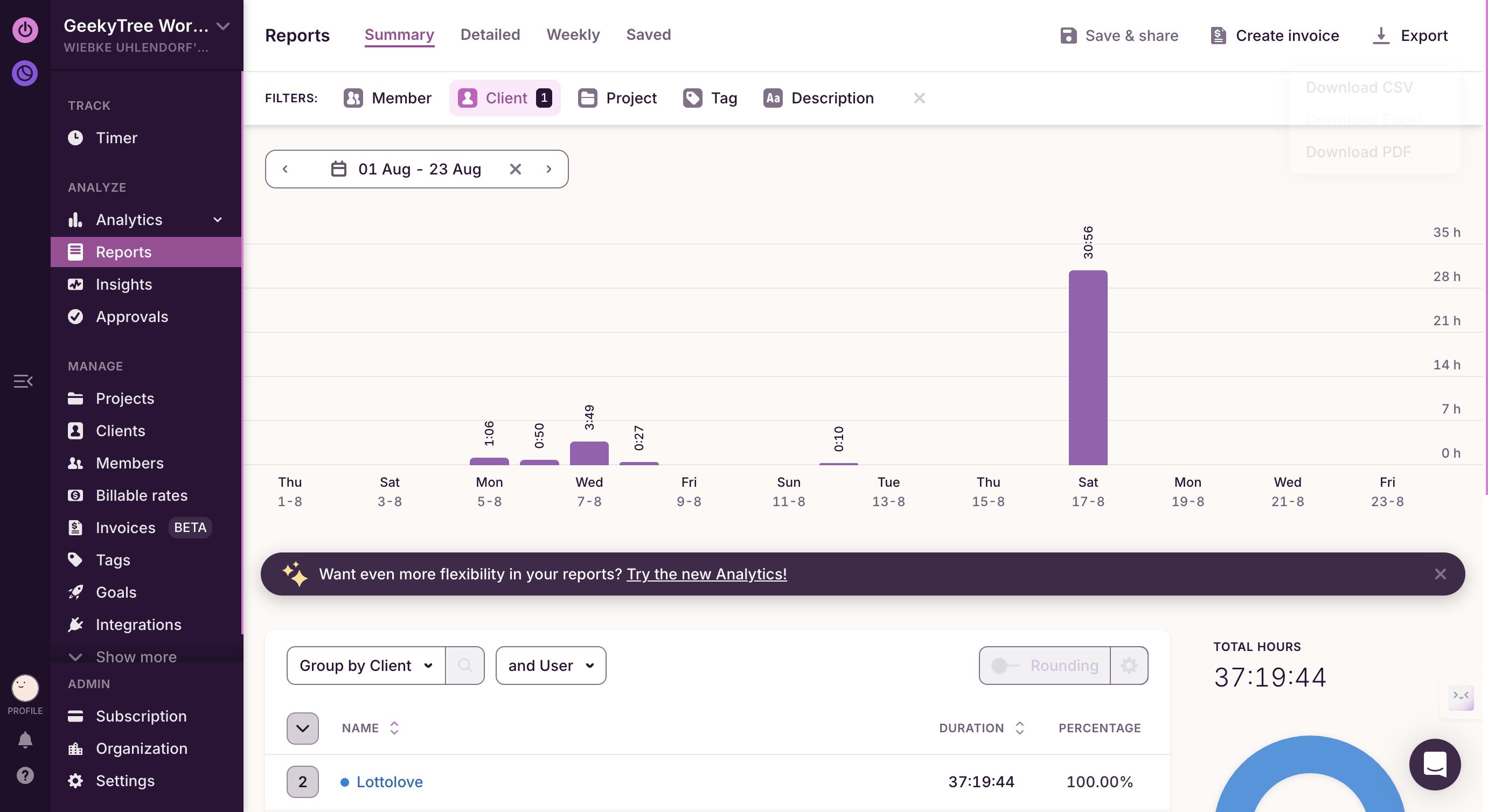Viewport: 1488px width, 812px height.
Task: Open the Toggl power logo icon
Action: (25, 30)
